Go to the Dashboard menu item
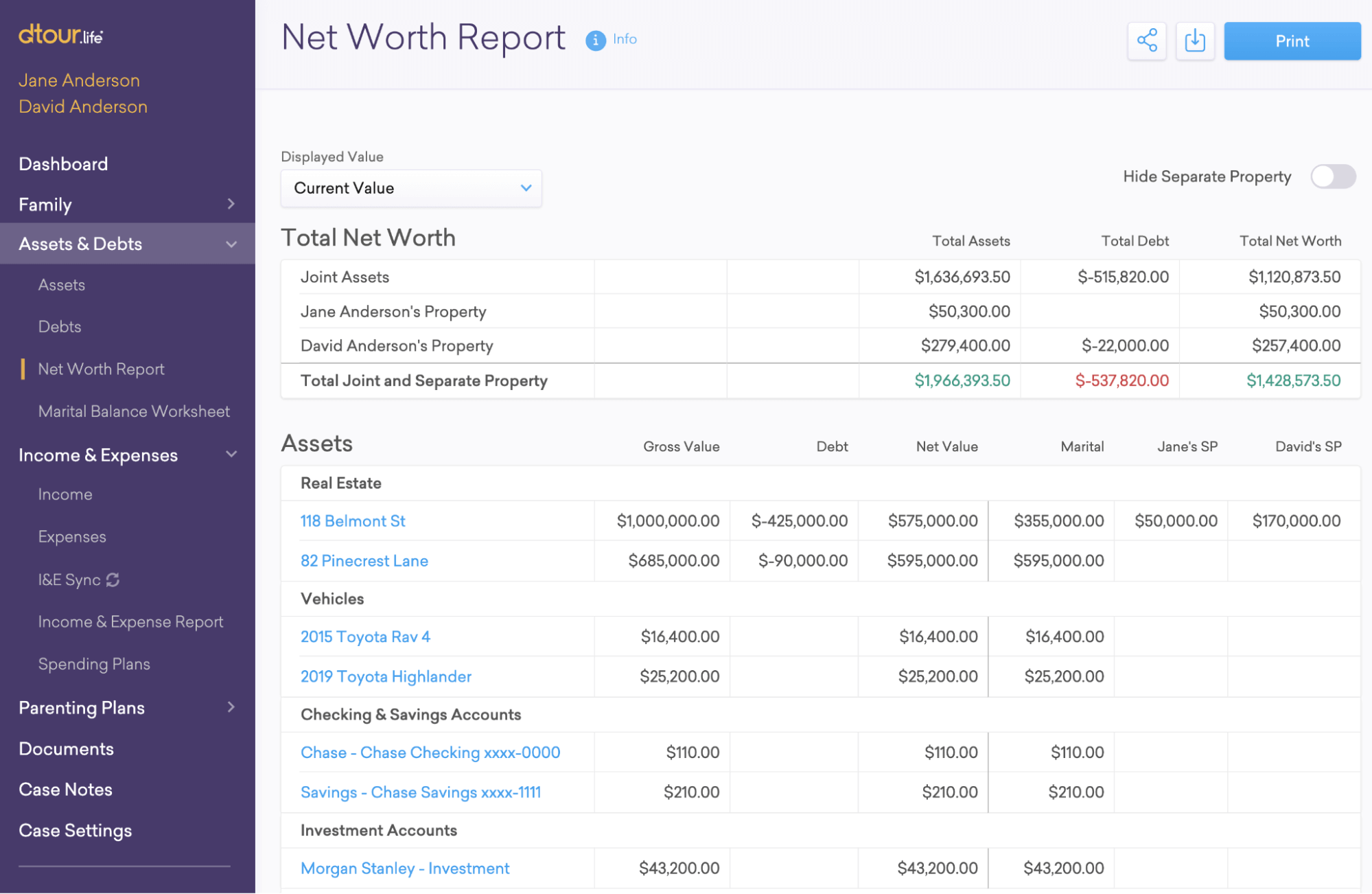Viewport: 1372px width, 894px height. tap(63, 164)
